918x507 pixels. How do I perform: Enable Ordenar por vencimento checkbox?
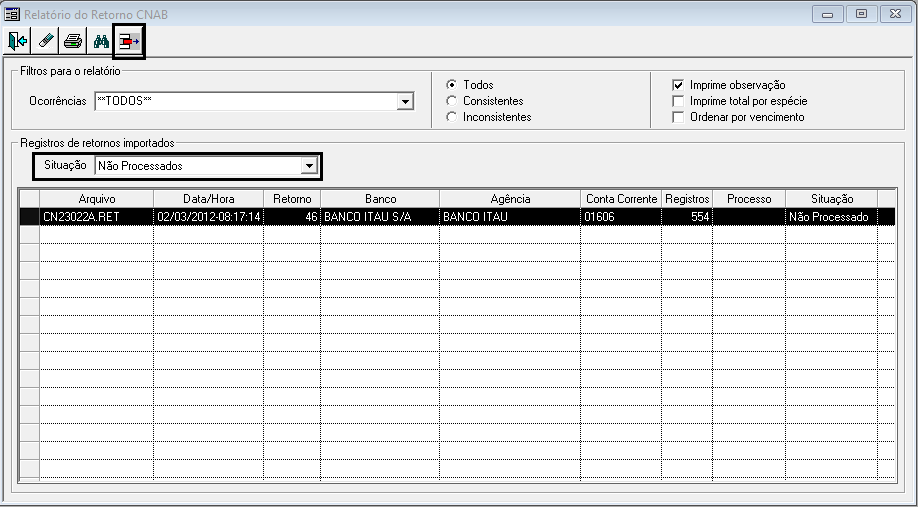point(678,117)
